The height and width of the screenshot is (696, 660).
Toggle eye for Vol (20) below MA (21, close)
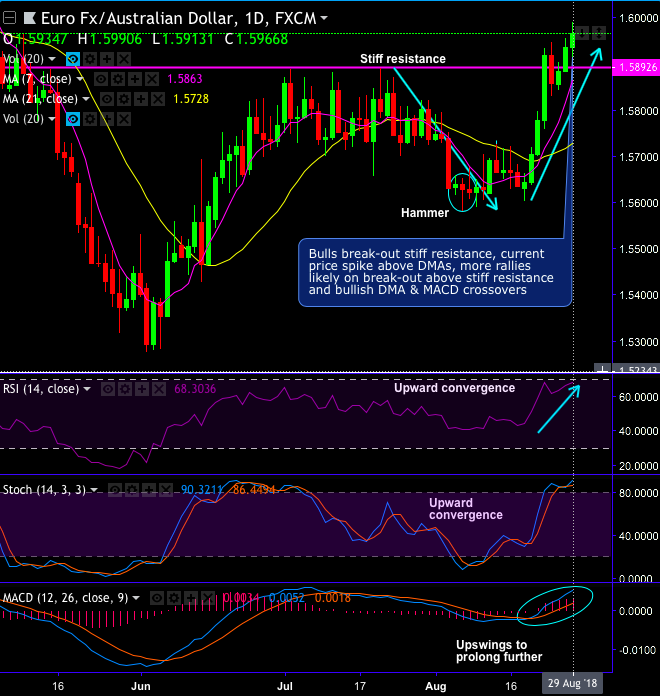click(x=73, y=119)
